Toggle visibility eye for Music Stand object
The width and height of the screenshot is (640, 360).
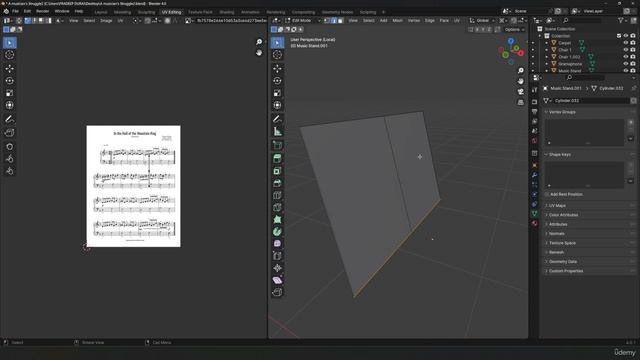click(x=626, y=71)
